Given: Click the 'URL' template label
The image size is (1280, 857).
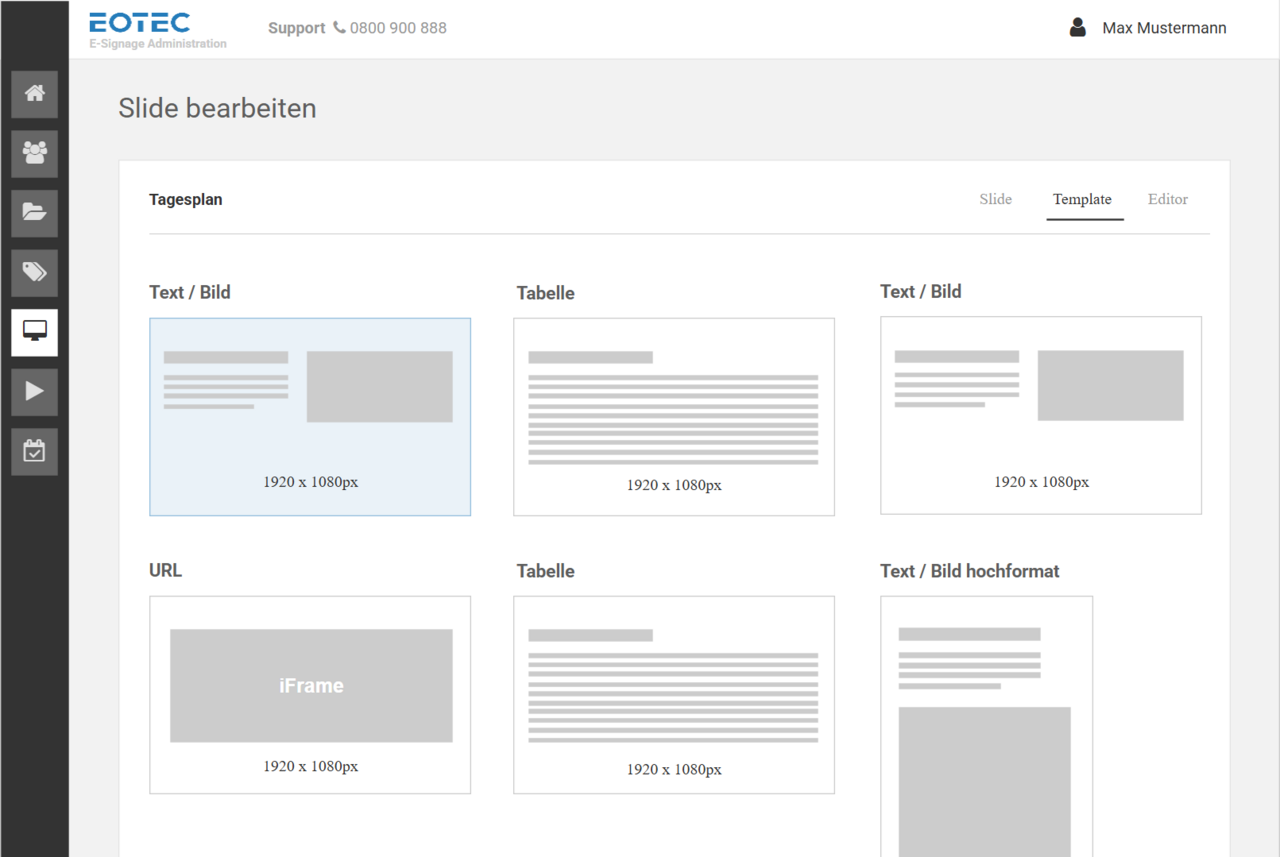Looking at the screenshot, I should pos(166,570).
